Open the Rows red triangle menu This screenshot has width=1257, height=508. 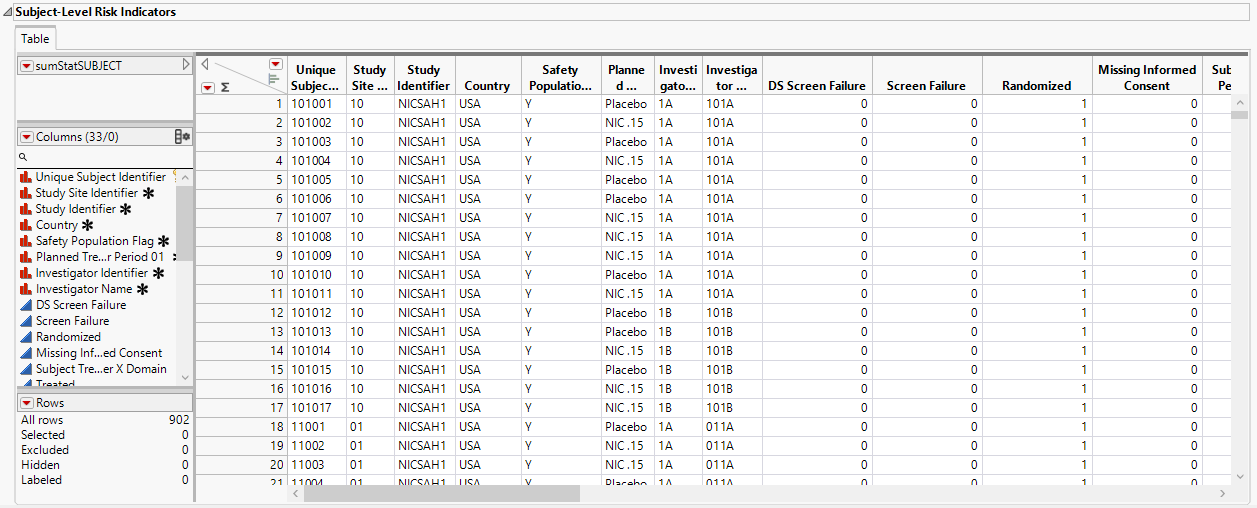coord(27,403)
